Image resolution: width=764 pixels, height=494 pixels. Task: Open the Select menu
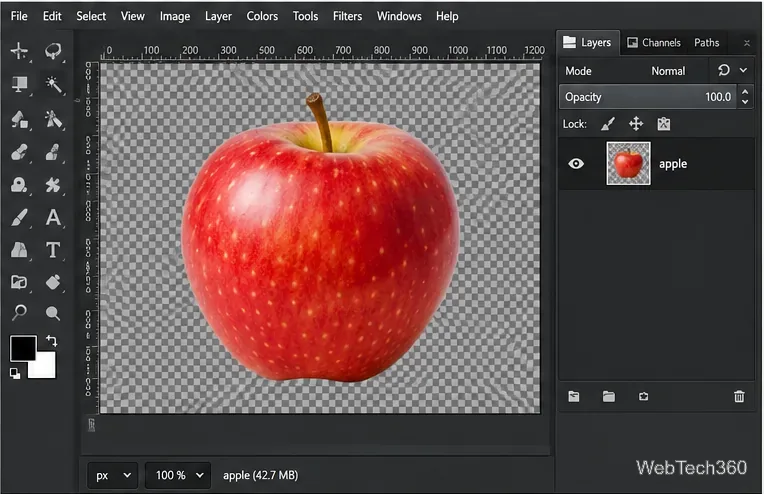(91, 16)
